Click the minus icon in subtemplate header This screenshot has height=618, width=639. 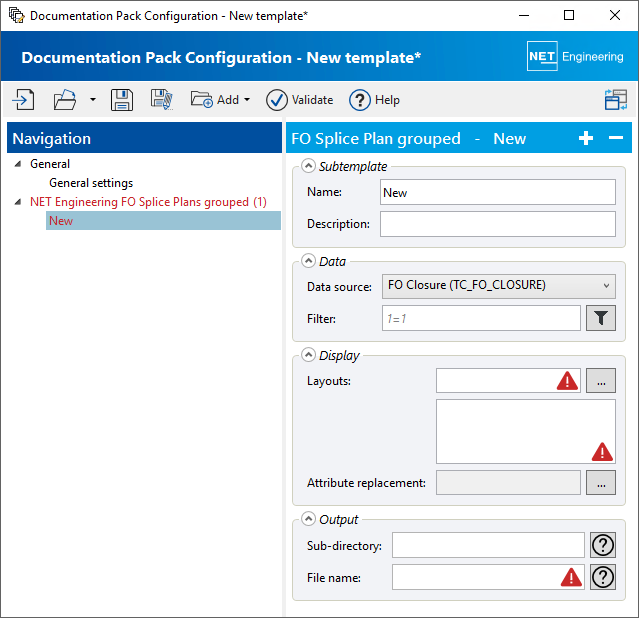(x=616, y=139)
